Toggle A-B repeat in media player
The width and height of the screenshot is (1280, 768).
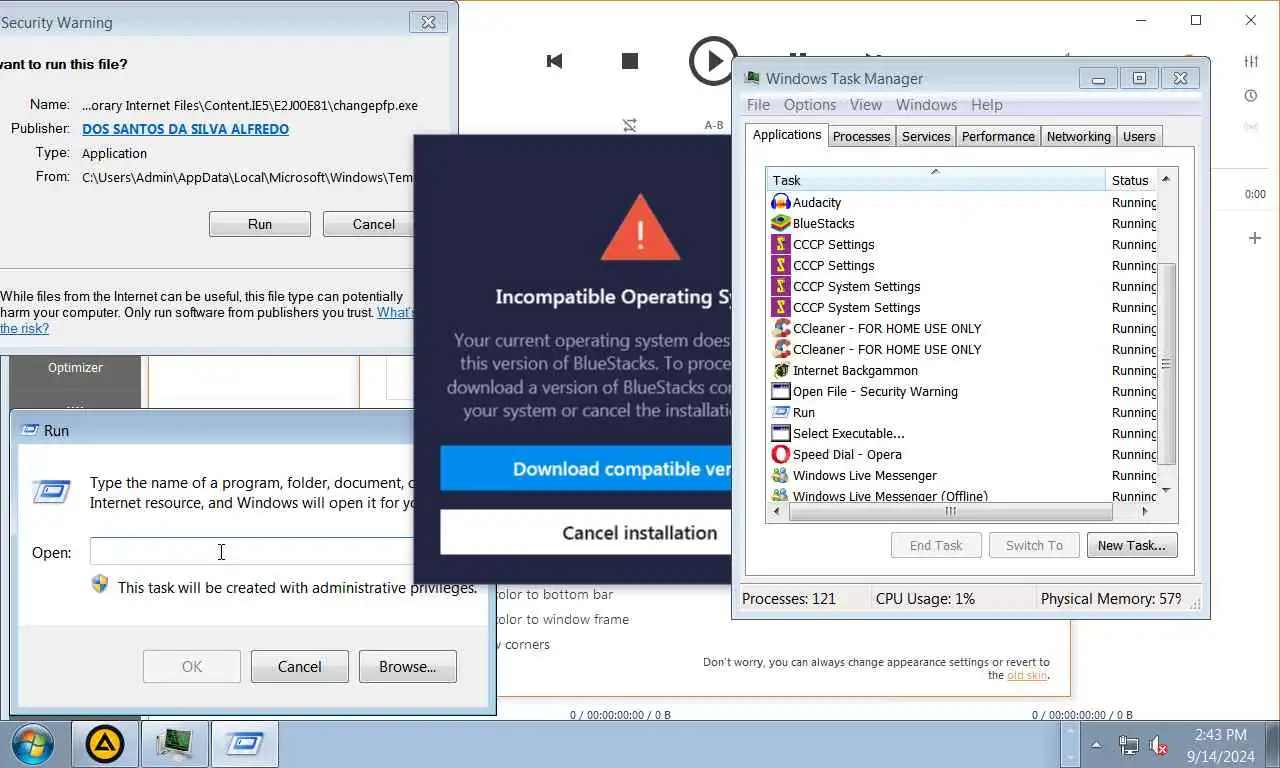714,125
